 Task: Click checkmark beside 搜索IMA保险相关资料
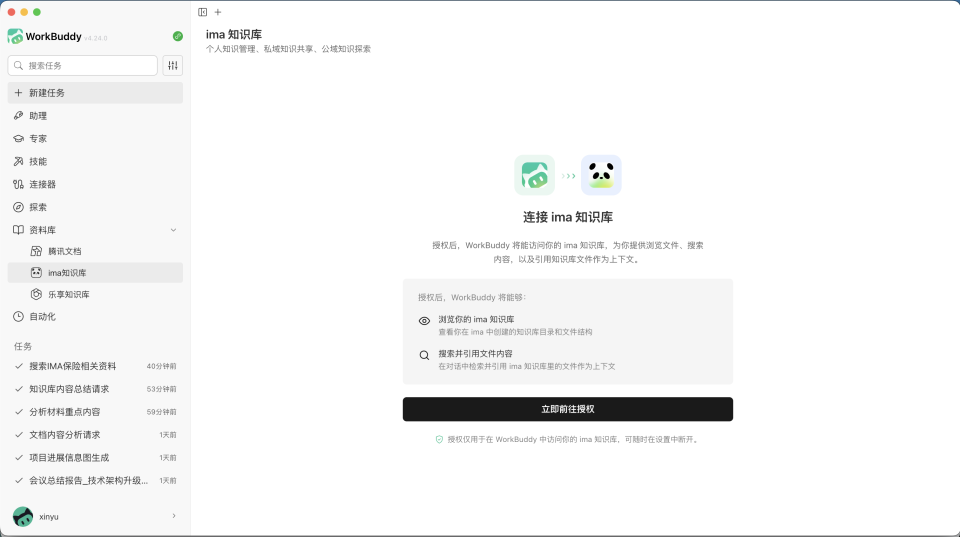[x=18, y=366]
